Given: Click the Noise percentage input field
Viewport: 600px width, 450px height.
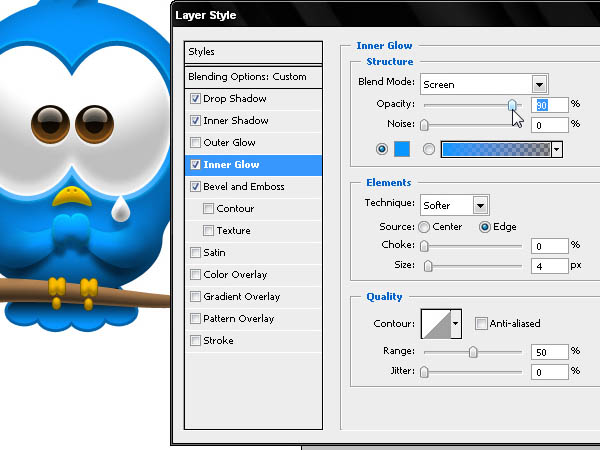Looking at the screenshot, I should coord(549,125).
